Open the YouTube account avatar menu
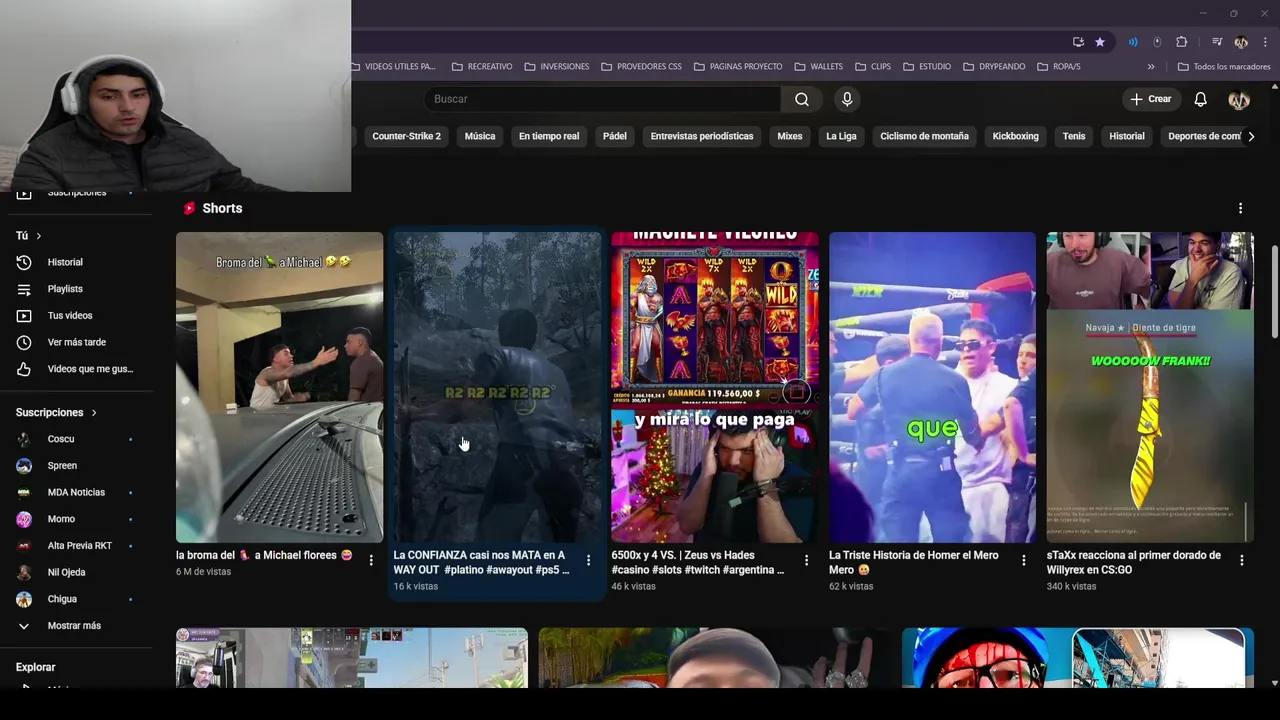 point(1239,100)
